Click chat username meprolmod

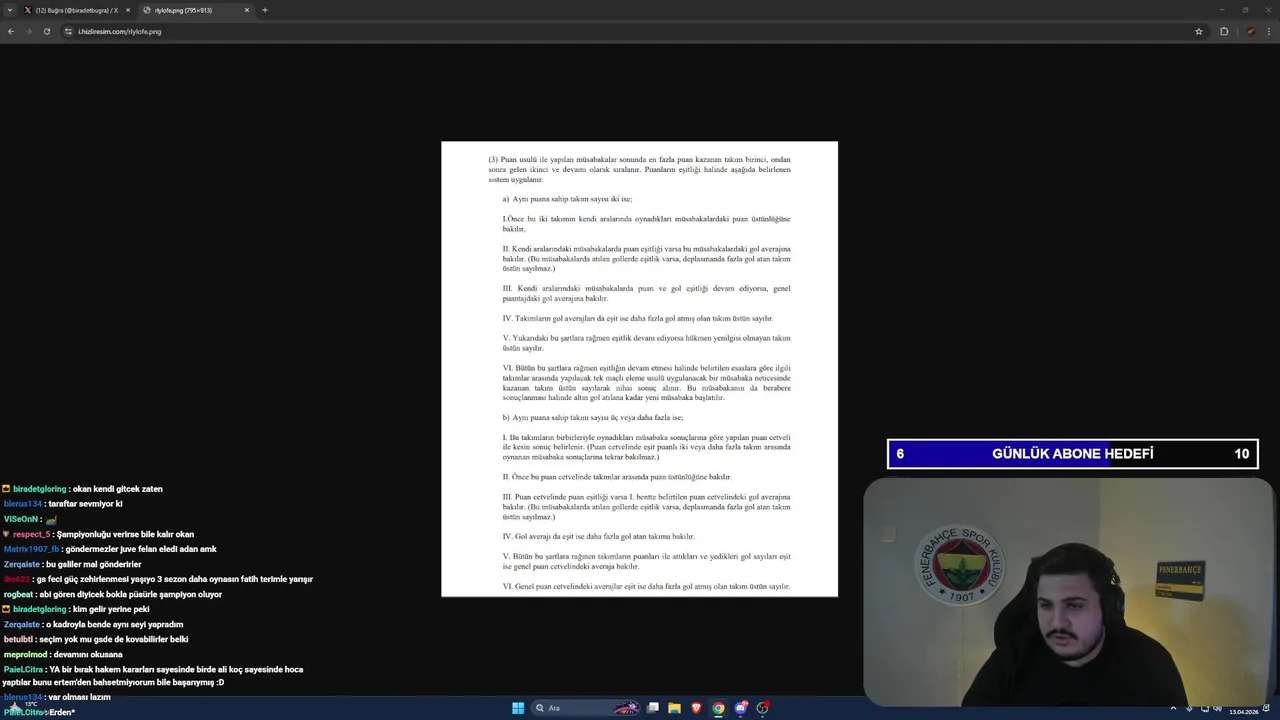click(x=24, y=654)
